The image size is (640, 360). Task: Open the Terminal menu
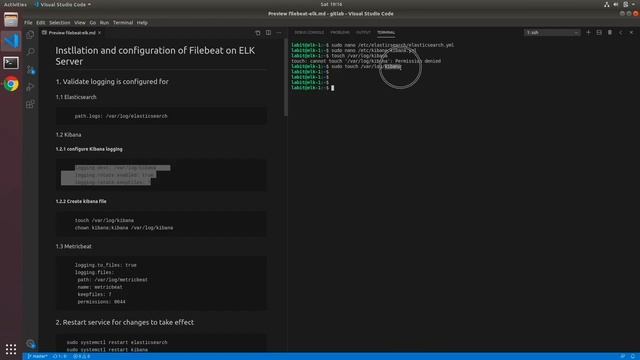123,23
